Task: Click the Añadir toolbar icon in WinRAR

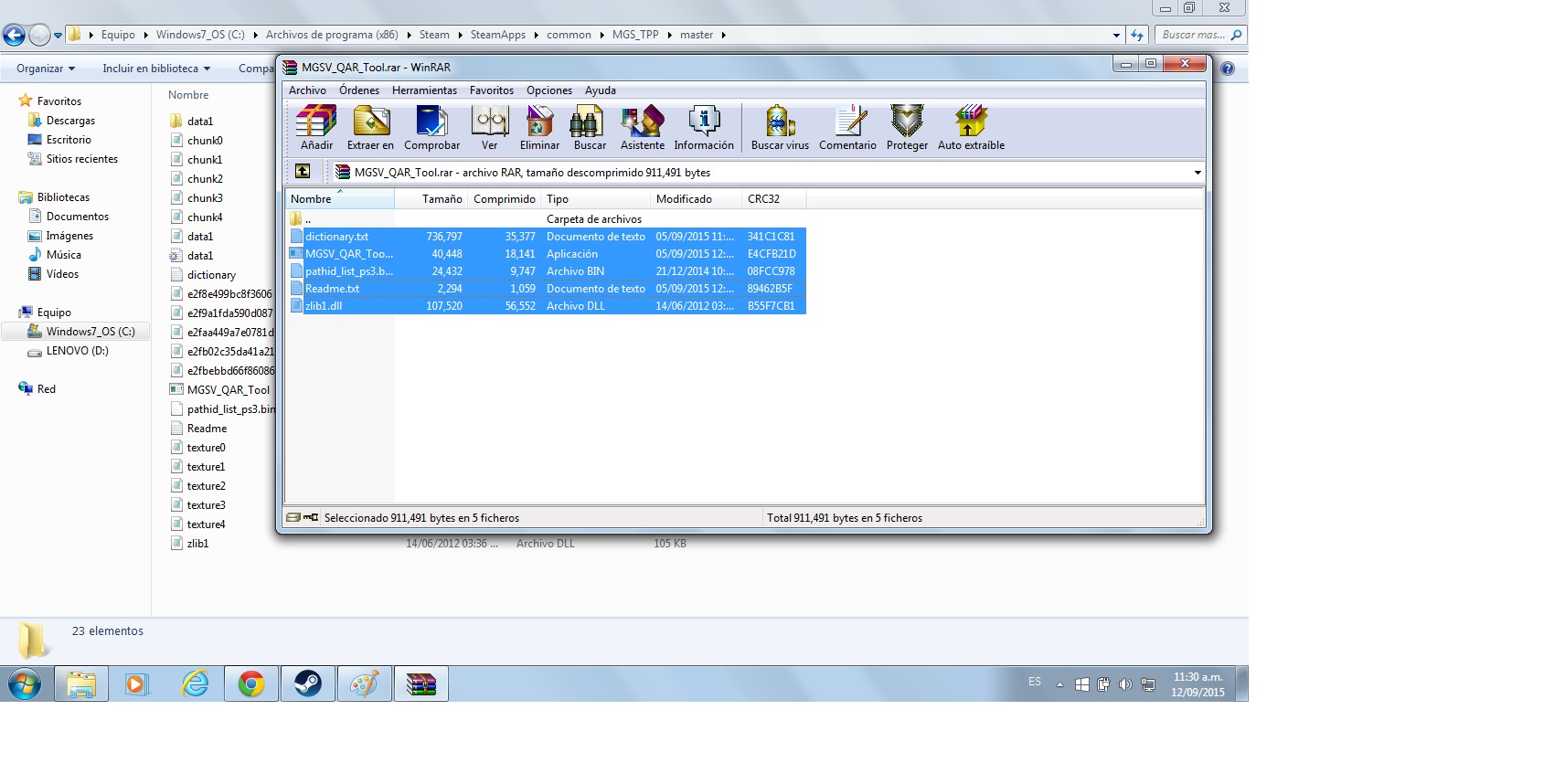Action: click(x=316, y=127)
